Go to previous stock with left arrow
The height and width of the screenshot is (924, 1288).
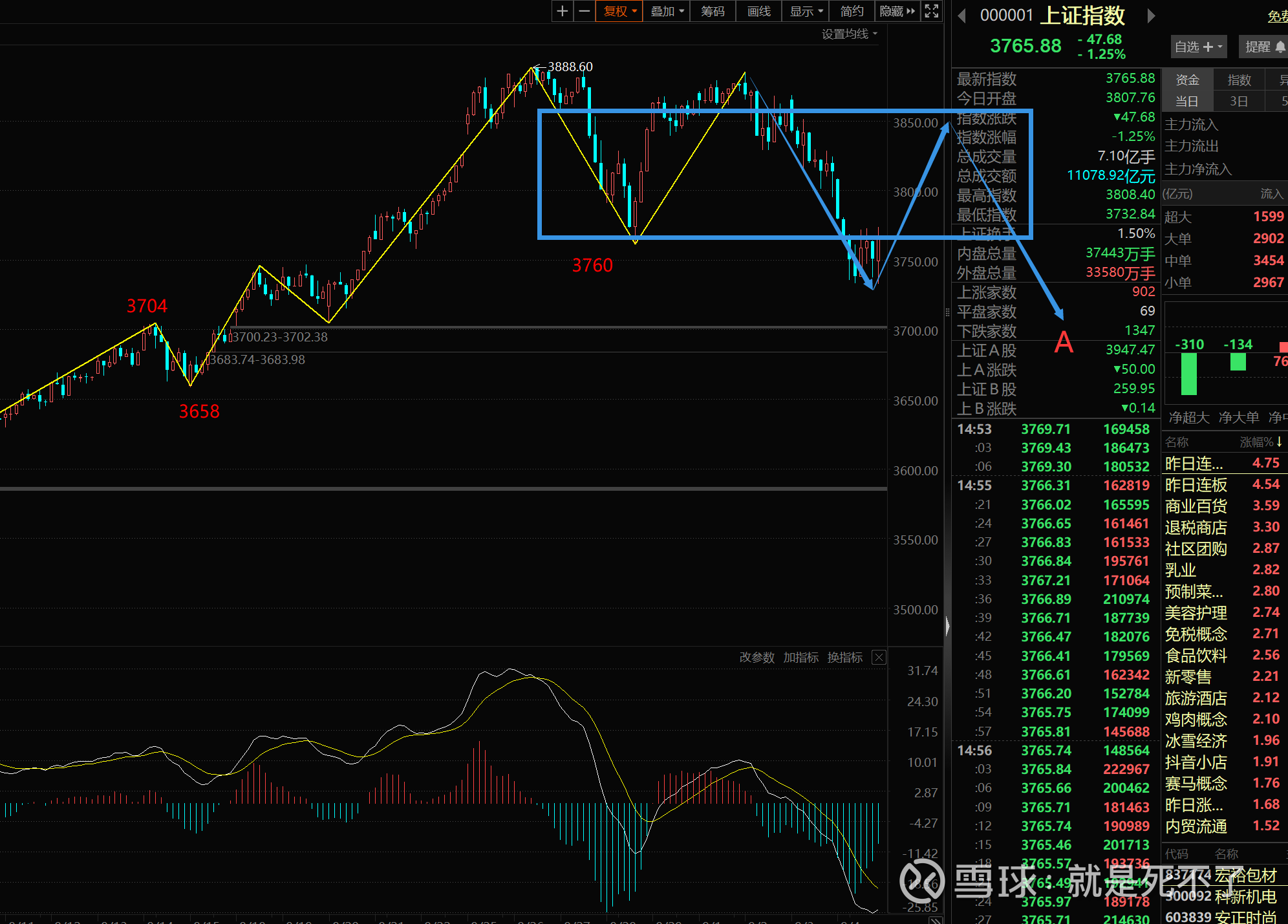962,16
